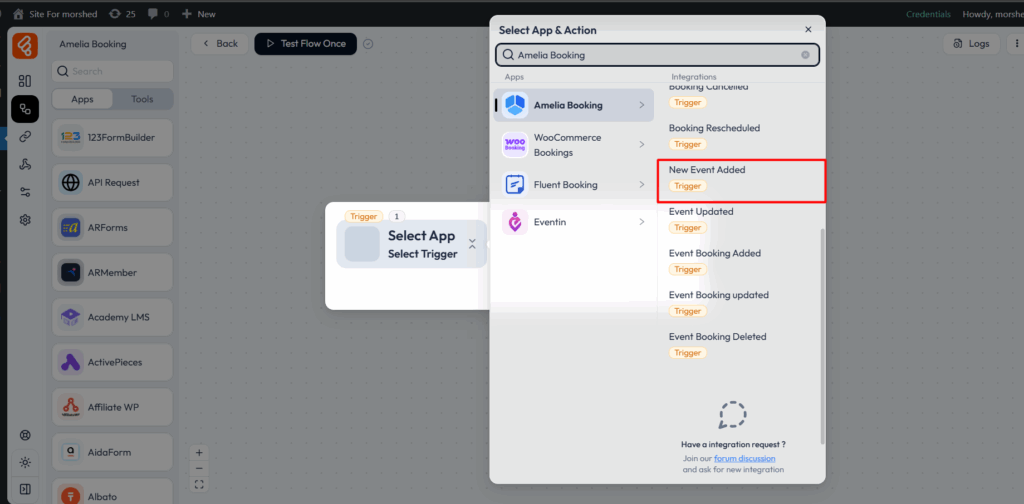Open the New menu in admin bar

[x=199, y=14]
